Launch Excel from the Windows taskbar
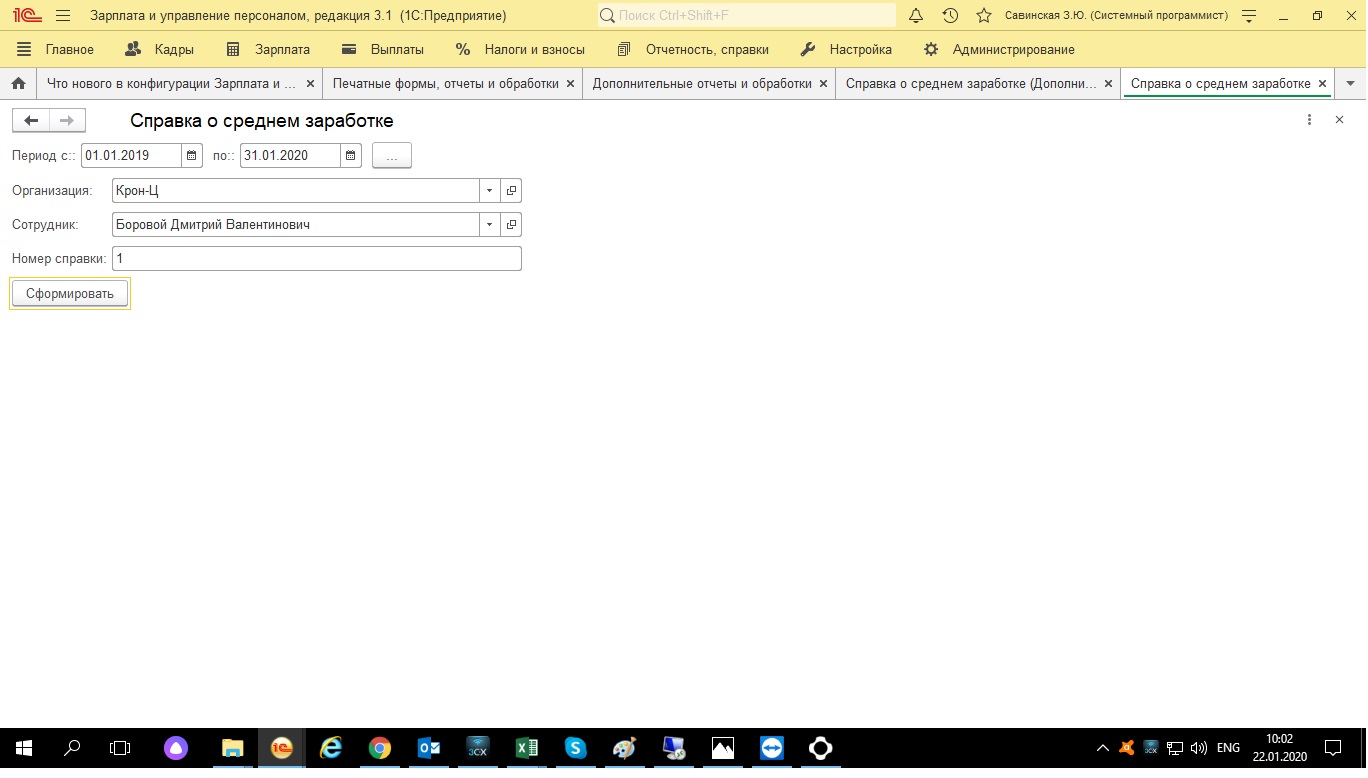 click(x=526, y=748)
